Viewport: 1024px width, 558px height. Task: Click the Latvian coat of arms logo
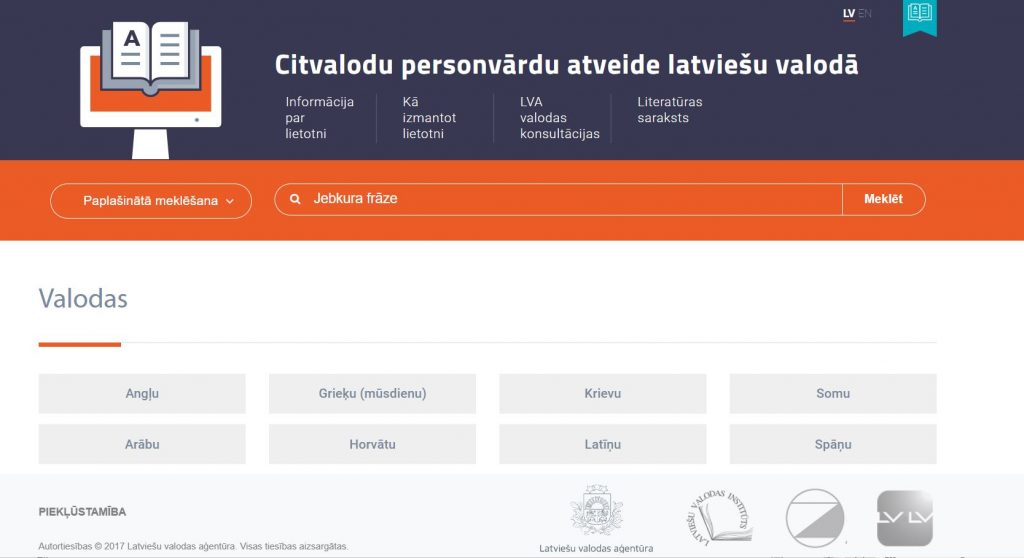596,511
